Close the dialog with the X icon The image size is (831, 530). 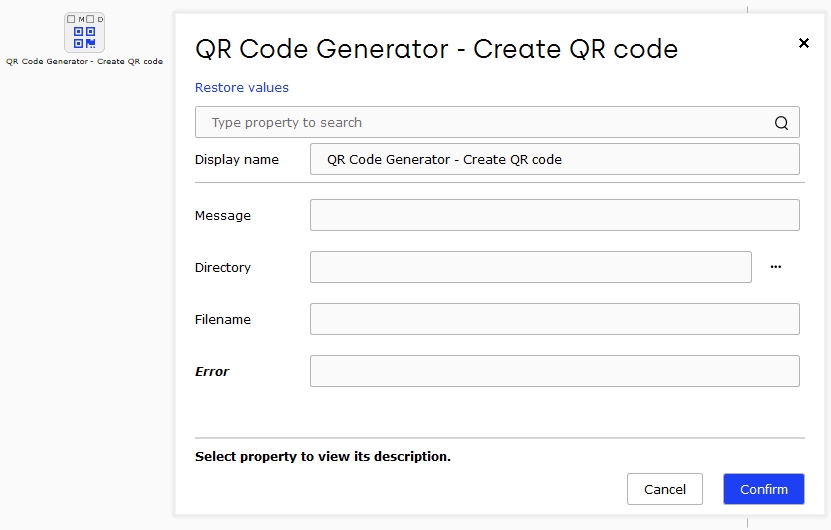(804, 43)
